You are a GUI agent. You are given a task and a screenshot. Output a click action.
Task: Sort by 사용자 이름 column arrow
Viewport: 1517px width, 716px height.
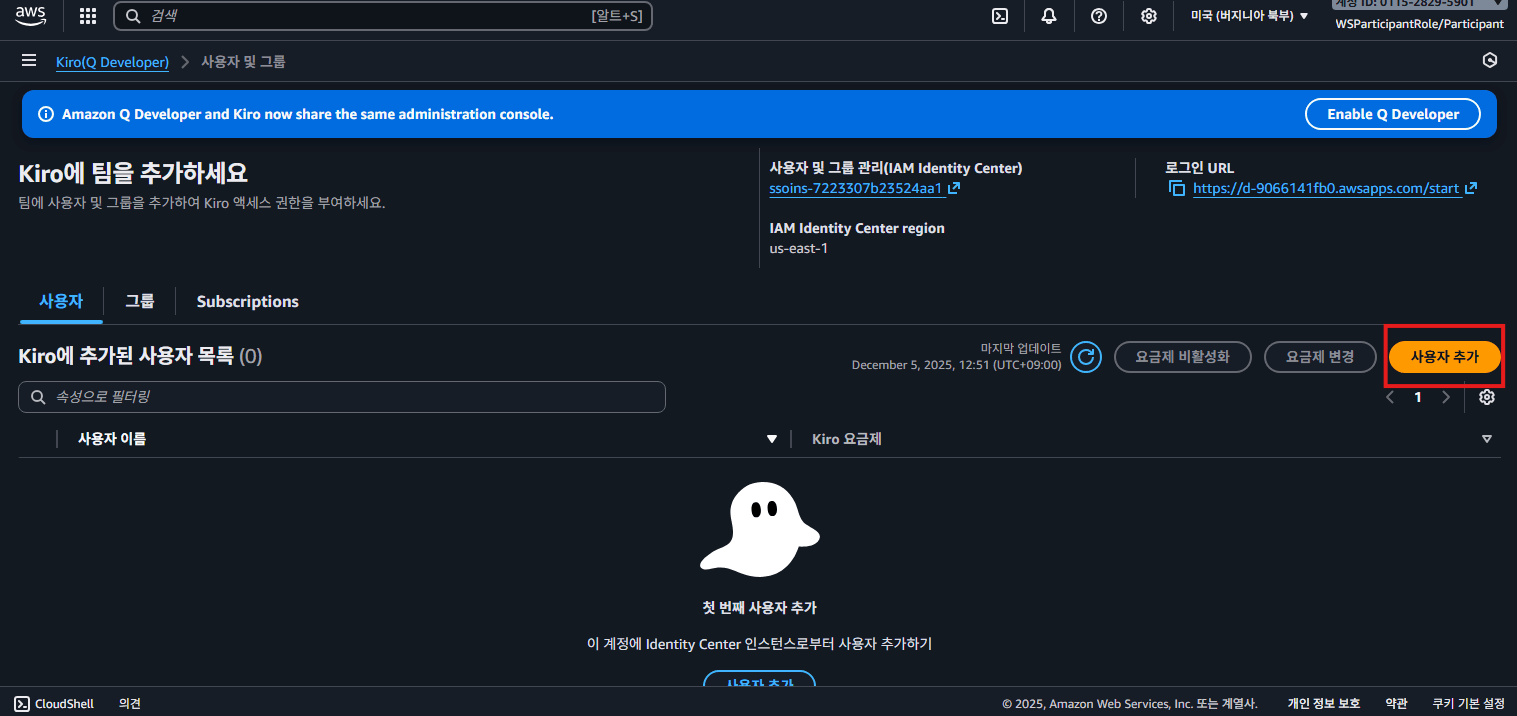click(x=771, y=439)
